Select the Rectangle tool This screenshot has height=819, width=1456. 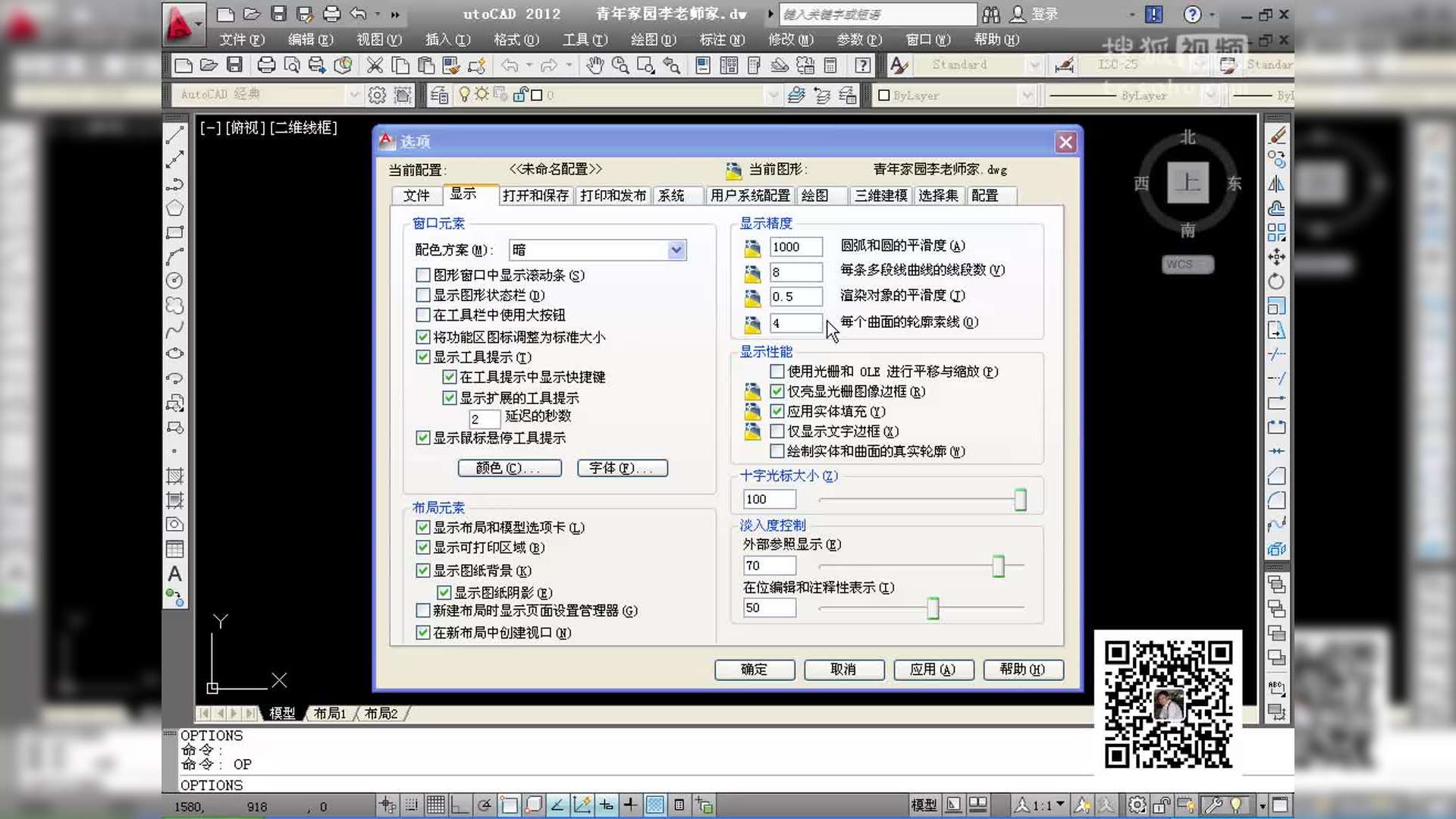174,233
